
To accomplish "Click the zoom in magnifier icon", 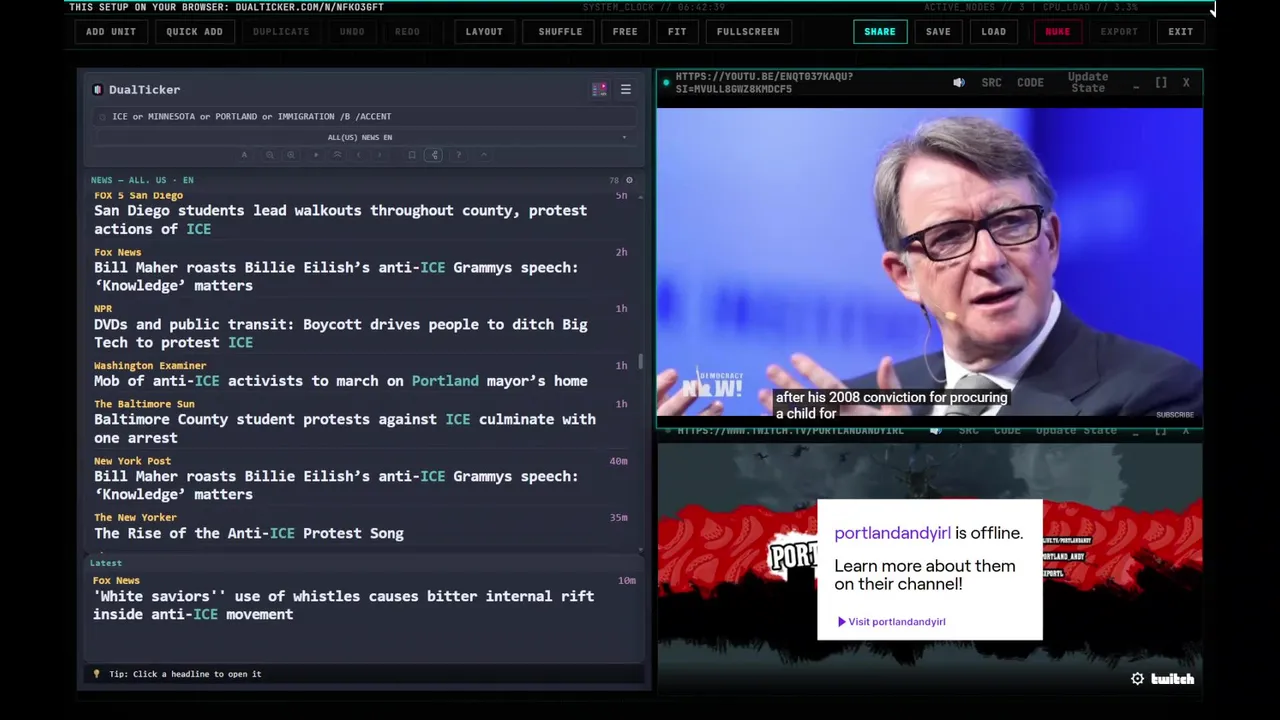I will 291,155.
